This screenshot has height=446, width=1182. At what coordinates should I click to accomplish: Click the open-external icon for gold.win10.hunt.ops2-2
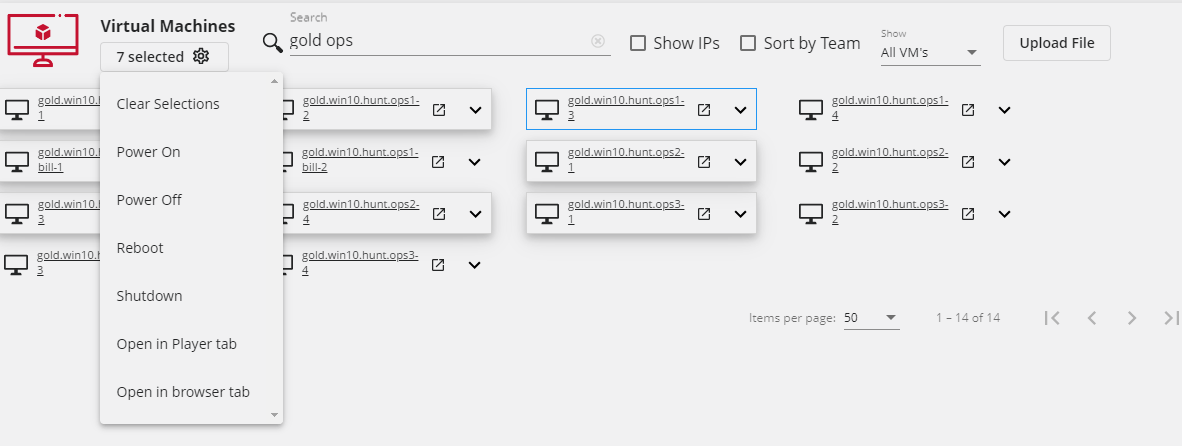[x=968, y=161]
